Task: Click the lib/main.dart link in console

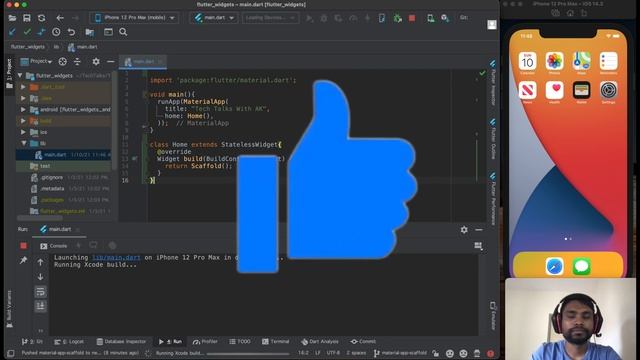Action: tap(116, 258)
